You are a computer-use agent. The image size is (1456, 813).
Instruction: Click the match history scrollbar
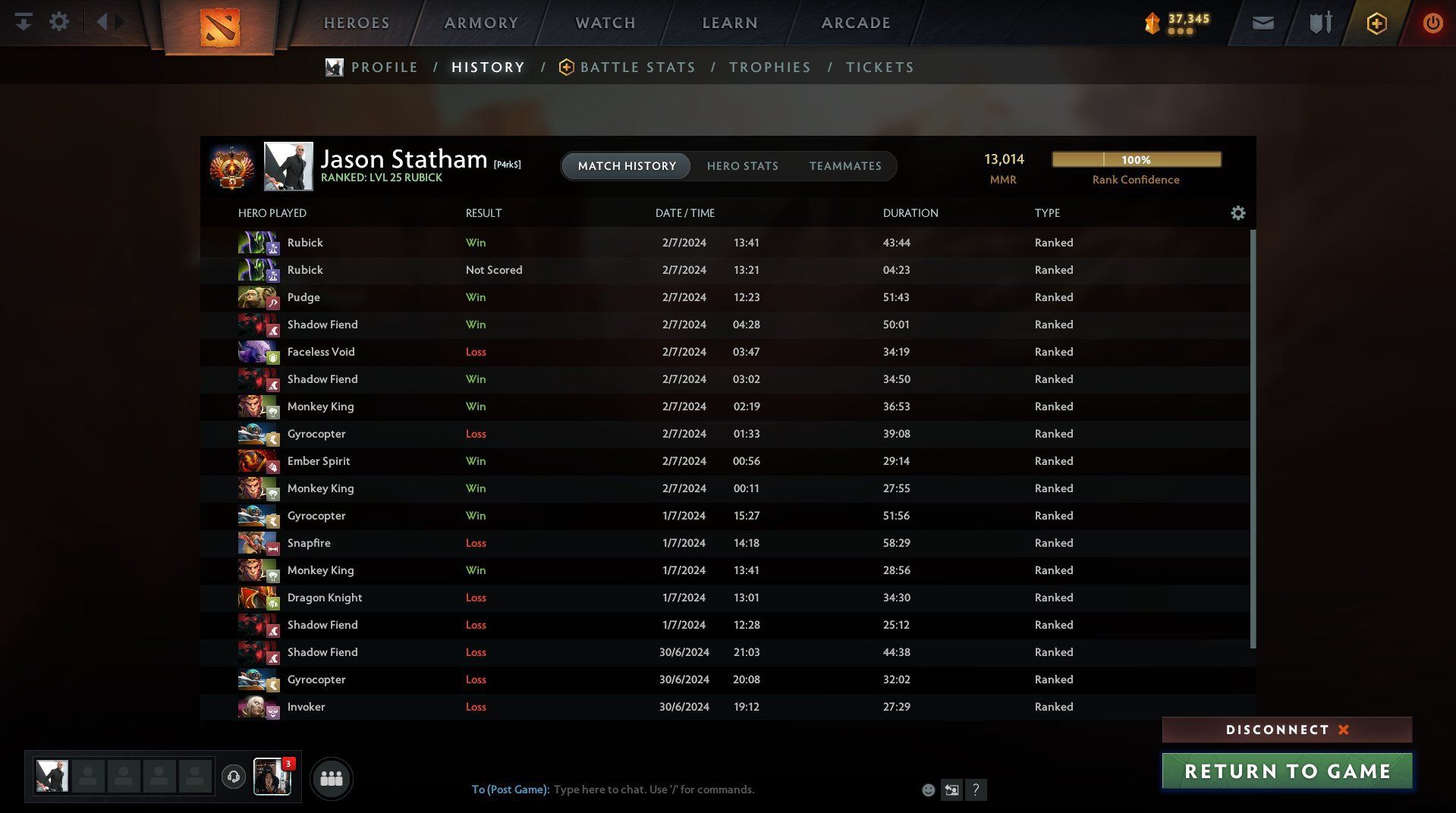(x=1253, y=438)
